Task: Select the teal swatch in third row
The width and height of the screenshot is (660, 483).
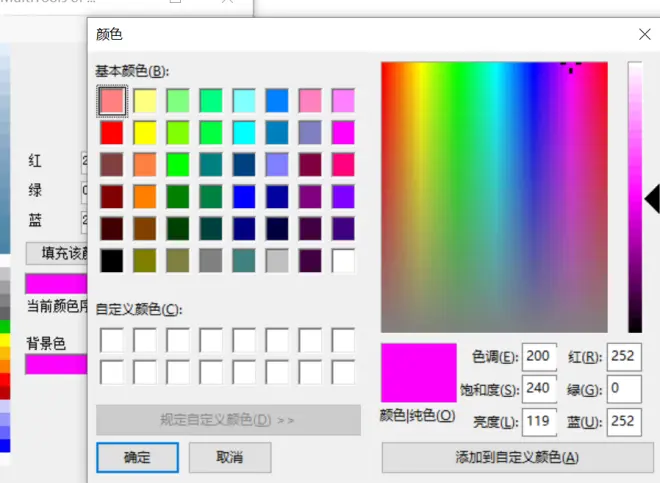Action: coord(211,165)
